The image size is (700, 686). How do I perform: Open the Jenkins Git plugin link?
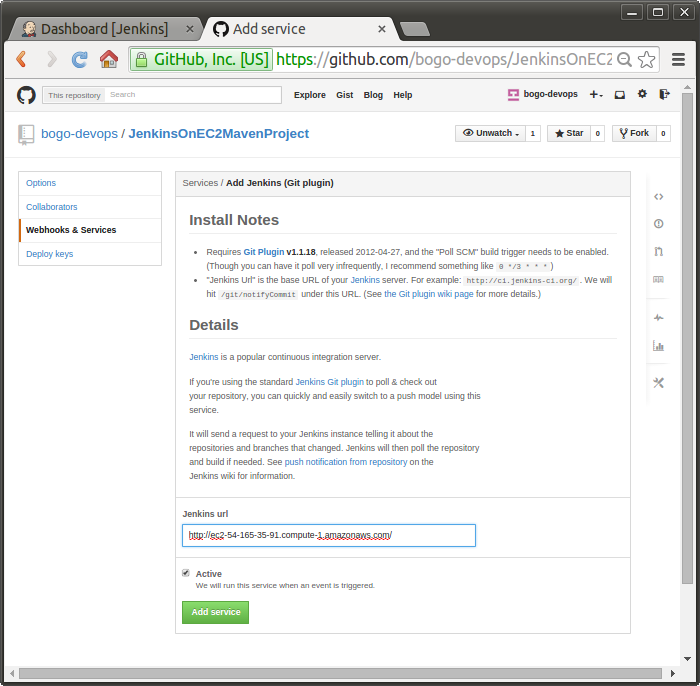tap(329, 382)
